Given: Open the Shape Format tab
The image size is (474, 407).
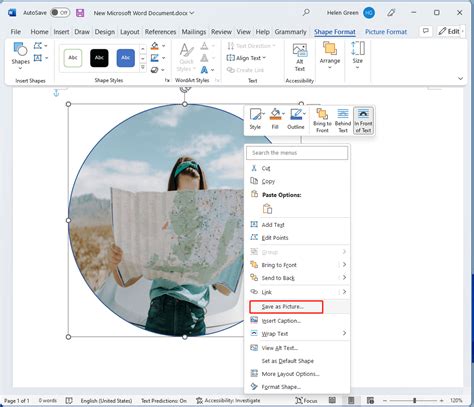Looking at the screenshot, I should (x=335, y=32).
